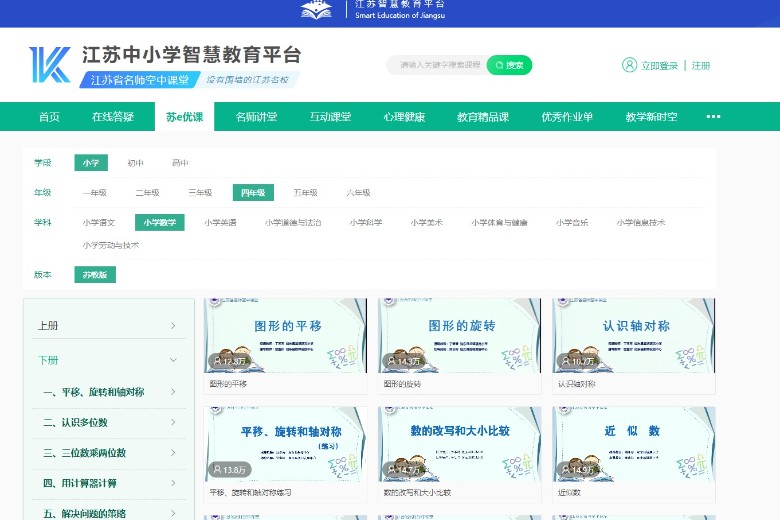The height and width of the screenshot is (520, 780).
Task: Switch to 名师讲堂 navigation tab
Action: [x=256, y=117]
